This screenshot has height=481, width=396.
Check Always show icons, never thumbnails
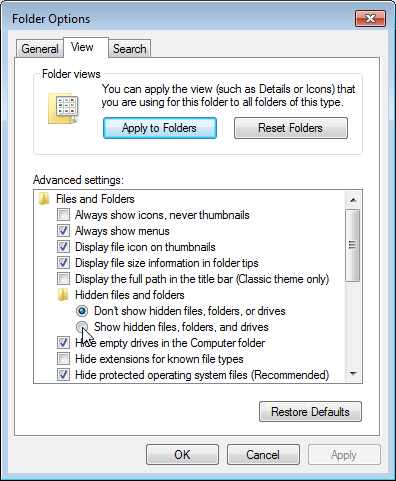(63, 215)
